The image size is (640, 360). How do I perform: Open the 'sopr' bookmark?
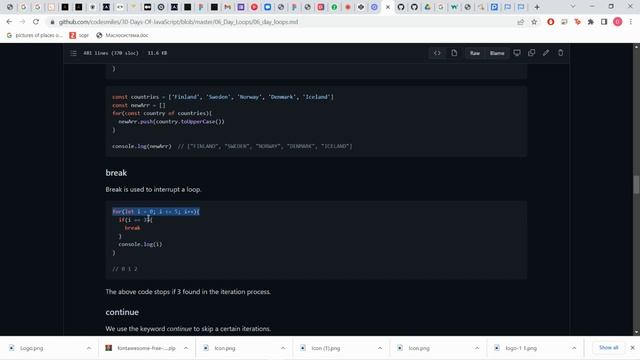coord(79,36)
